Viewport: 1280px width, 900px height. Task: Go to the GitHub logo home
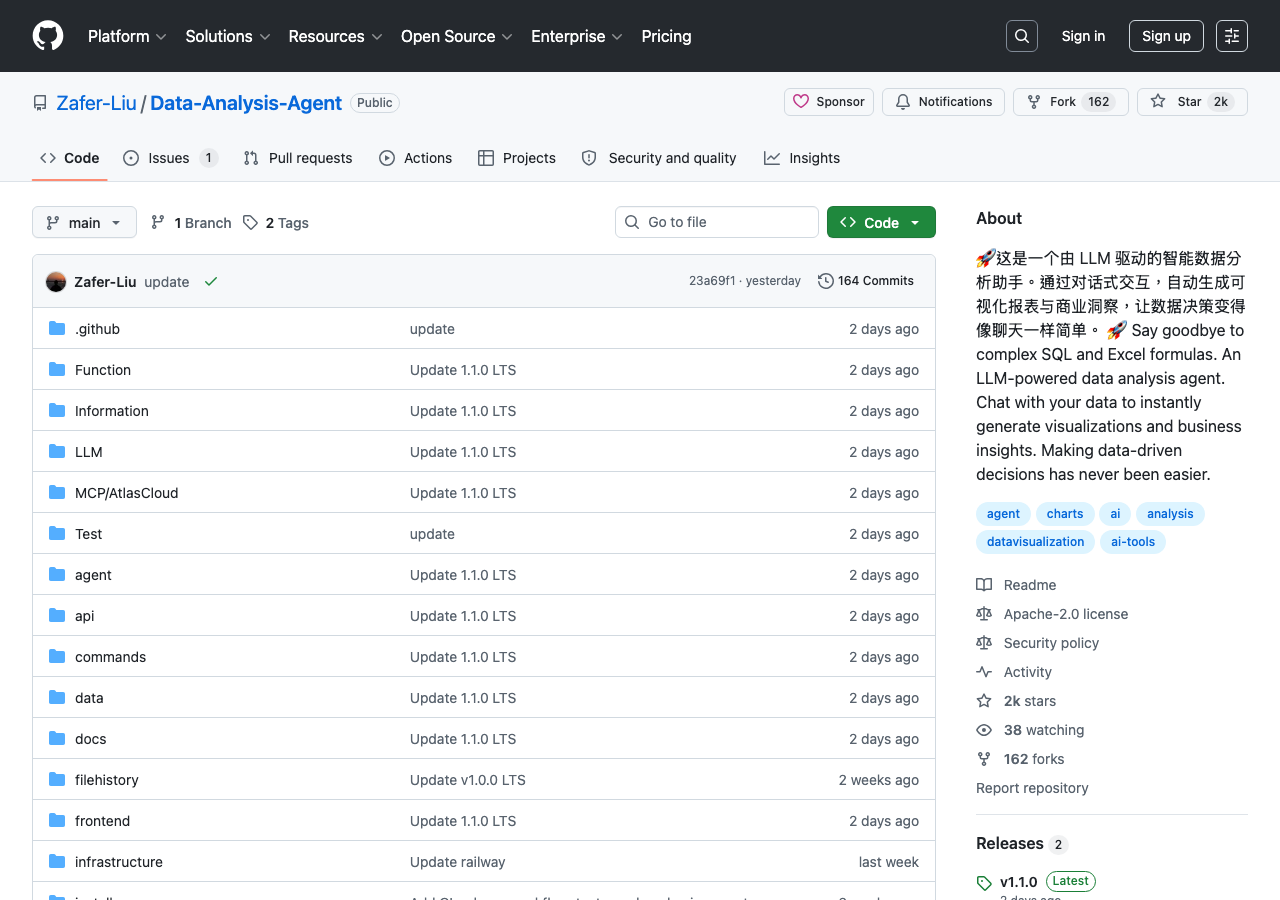coord(48,36)
